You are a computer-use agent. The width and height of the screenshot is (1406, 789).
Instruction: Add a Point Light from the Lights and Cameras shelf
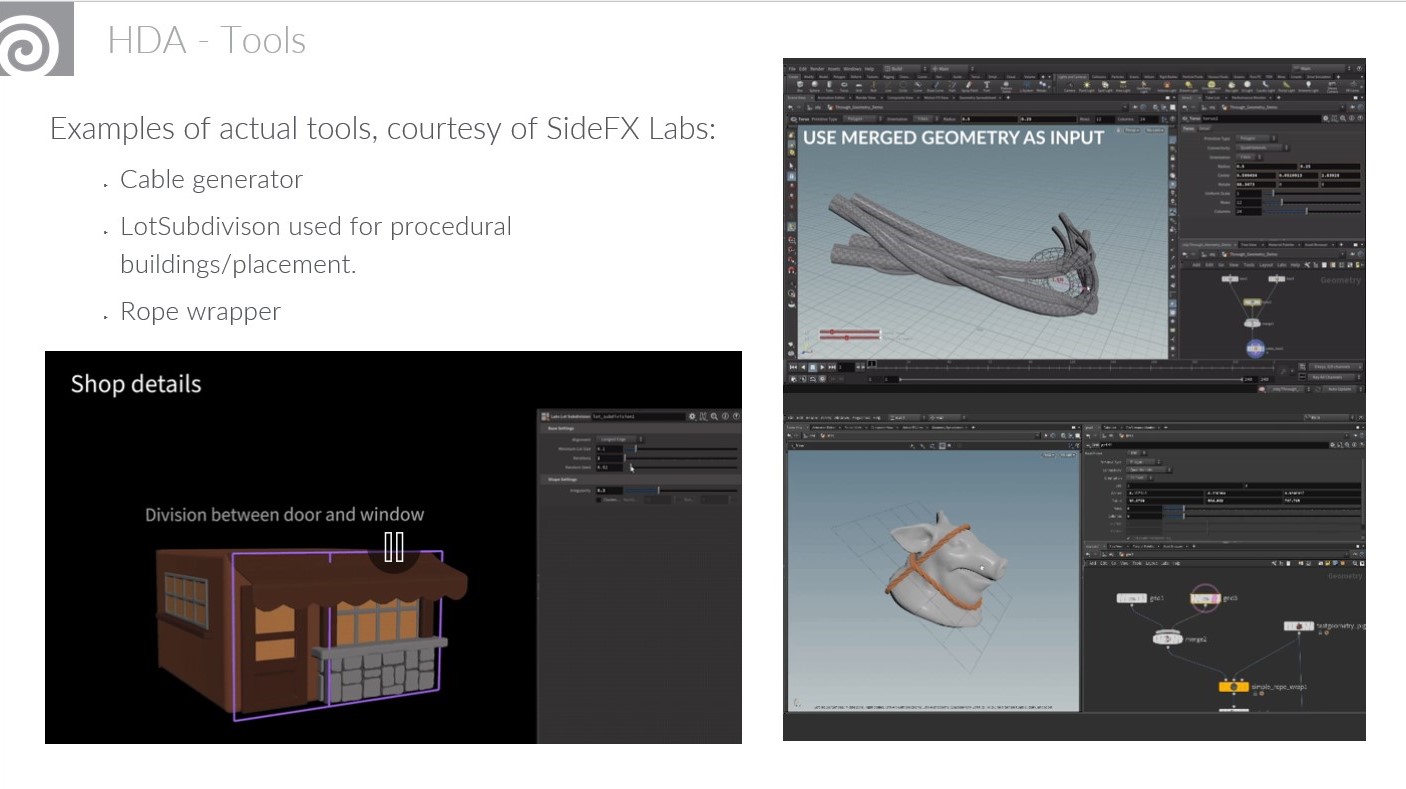1087,84
